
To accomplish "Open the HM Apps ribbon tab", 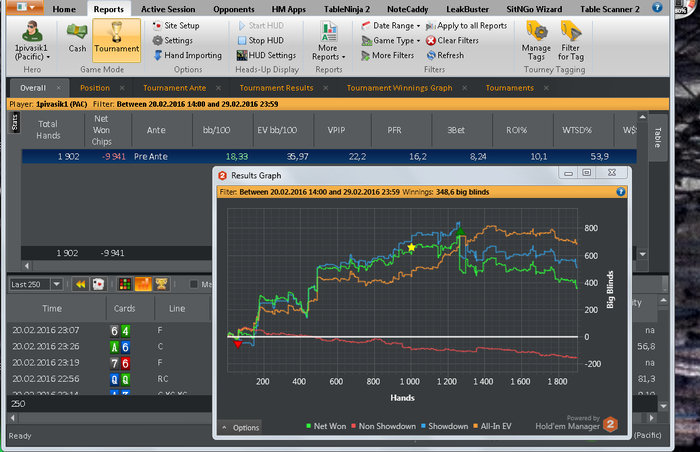I will click(x=289, y=9).
